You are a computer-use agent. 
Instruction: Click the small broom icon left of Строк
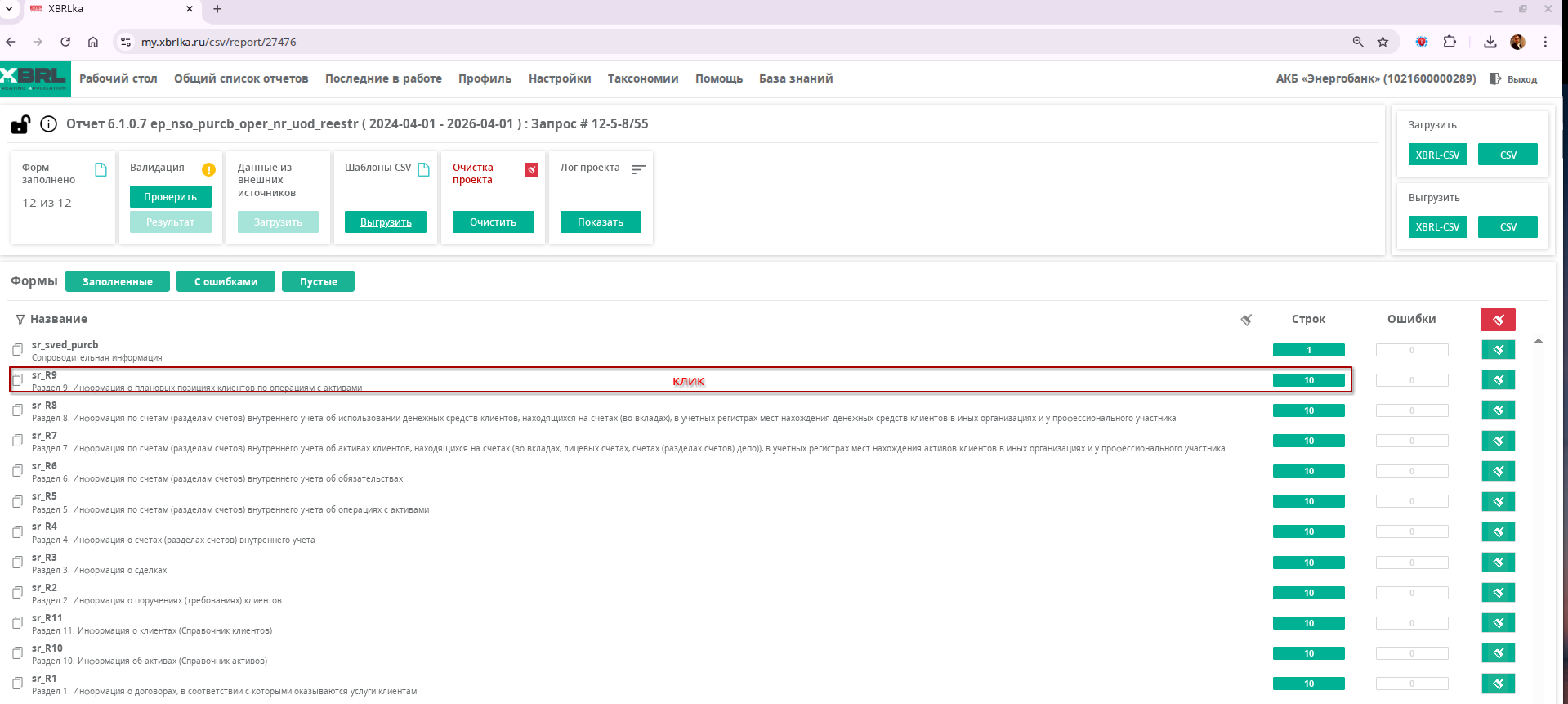point(1246,320)
